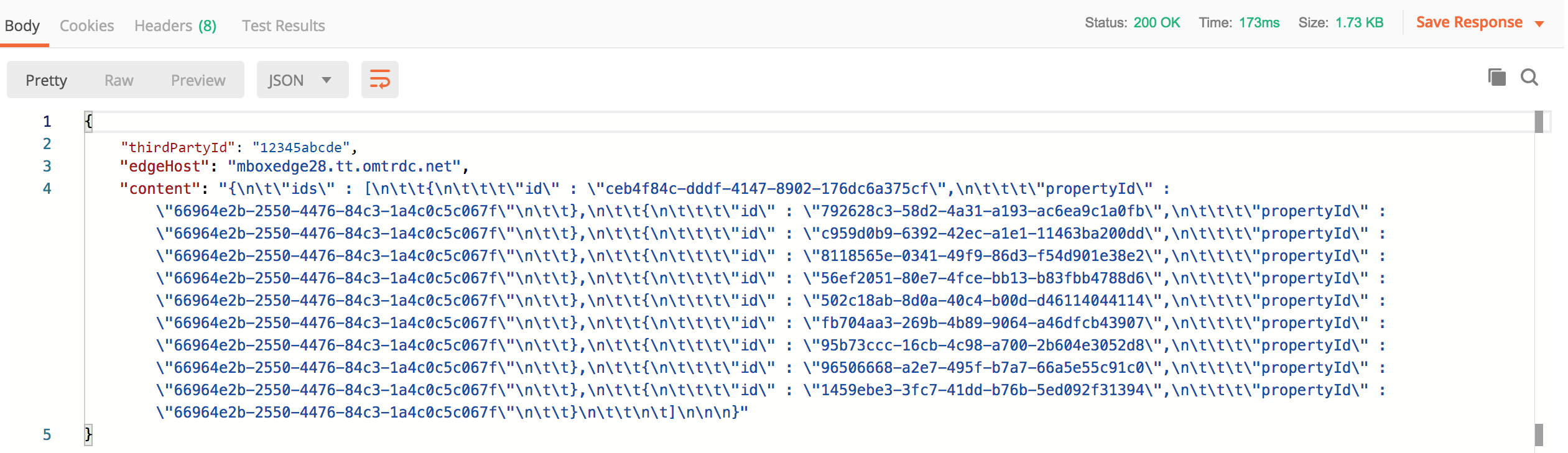Click line number 4 in gutter
1568x453 pixels.
pyautogui.click(x=47, y=188)
